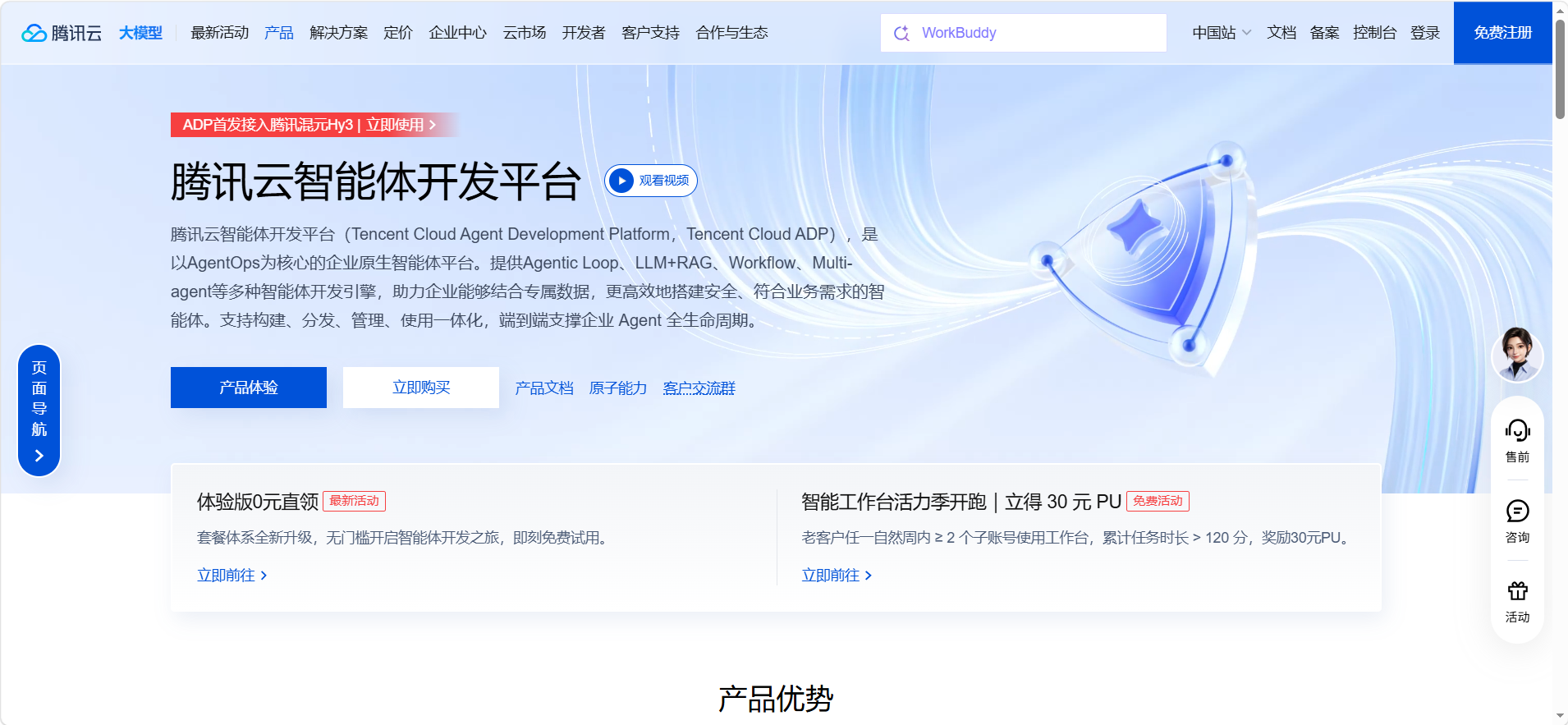Screen dimensions: 1568x725
Task: Open the 客户支持 menu
Action: pos(650,33)
